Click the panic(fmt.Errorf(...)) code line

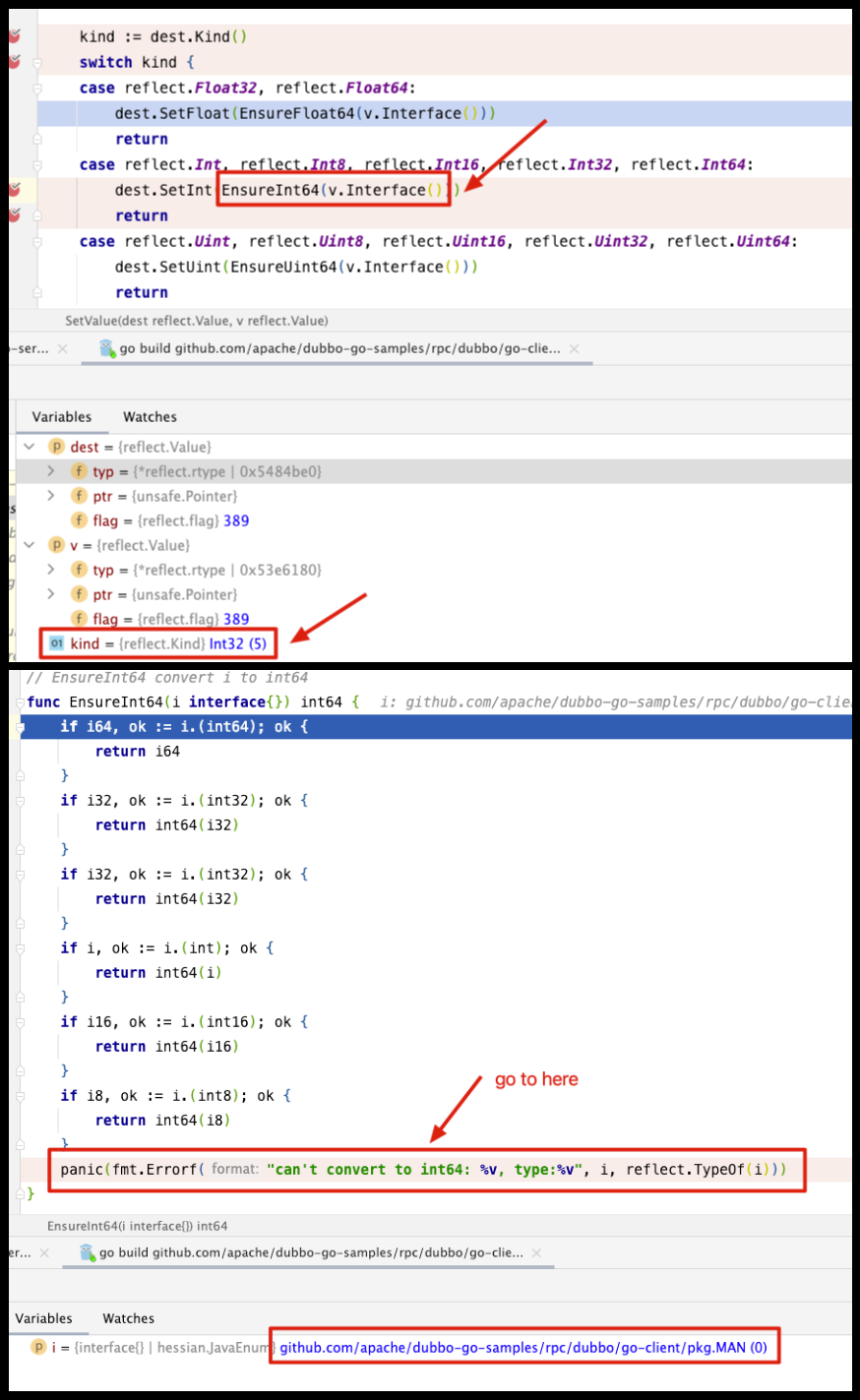423,1169
